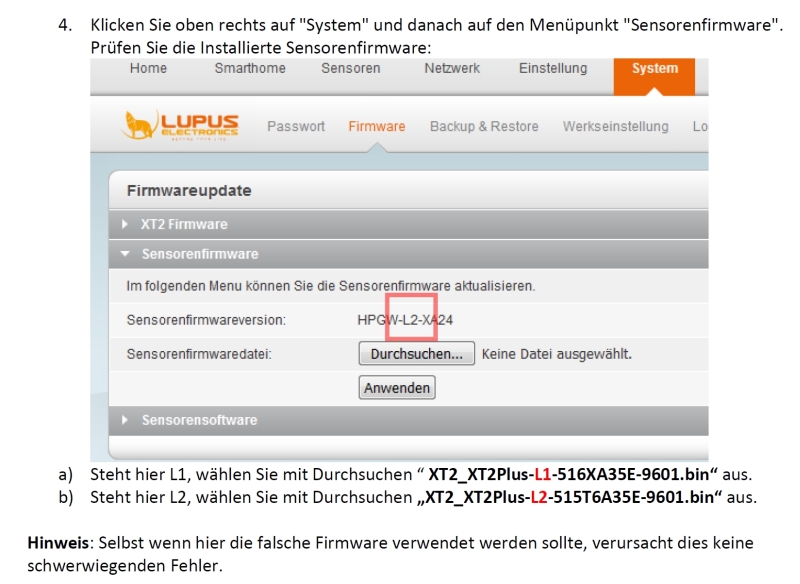Click the firmware version HPGW-L2-XA24 text
The width and height of the screenshot is (800, 584).
pyautogui.click(x=398, y=321)
